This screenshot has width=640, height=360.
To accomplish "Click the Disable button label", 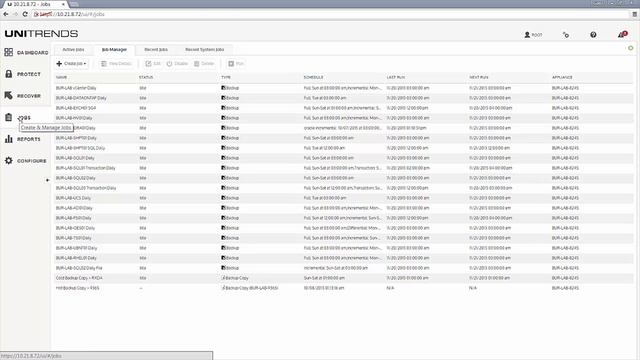I will (x=181, y=64).
